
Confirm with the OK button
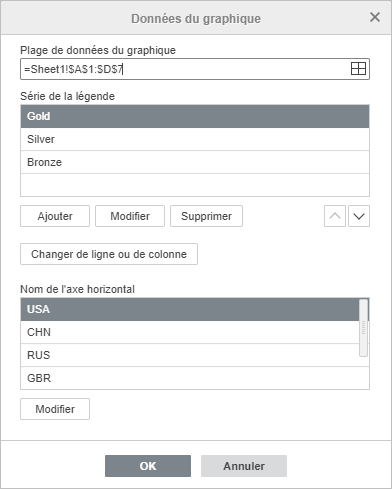click(148, 466)
